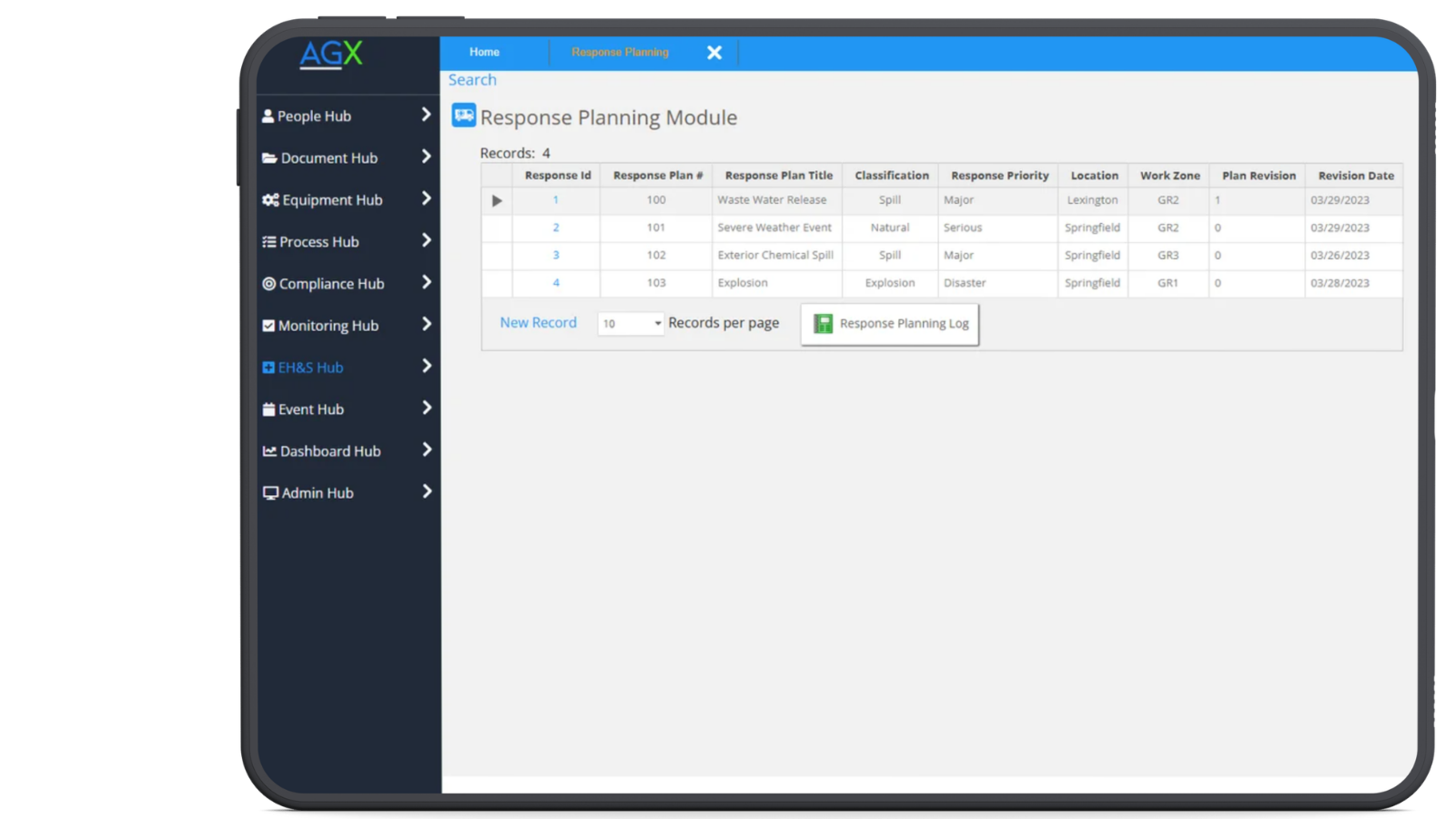
Task: Expand the Process Hub chevron
Action: click(x=426, y=240)
